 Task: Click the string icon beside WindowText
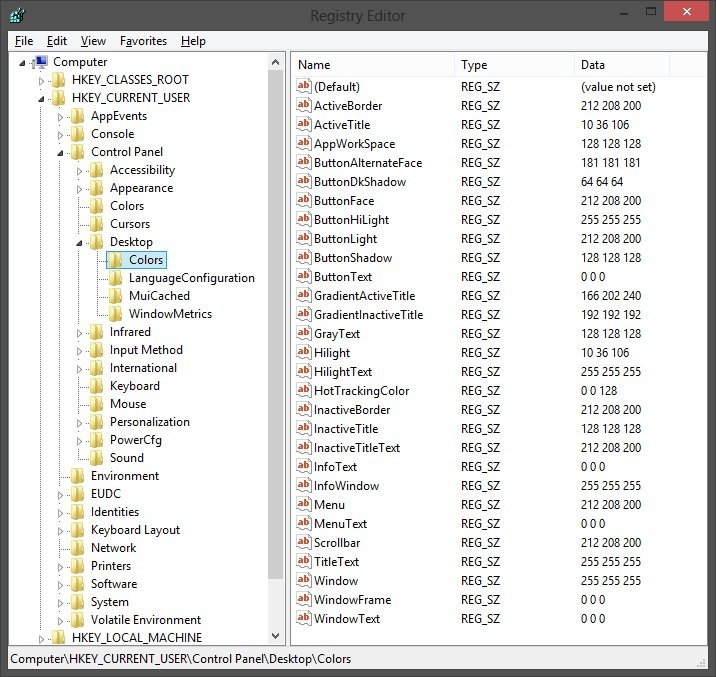[304, 618]
